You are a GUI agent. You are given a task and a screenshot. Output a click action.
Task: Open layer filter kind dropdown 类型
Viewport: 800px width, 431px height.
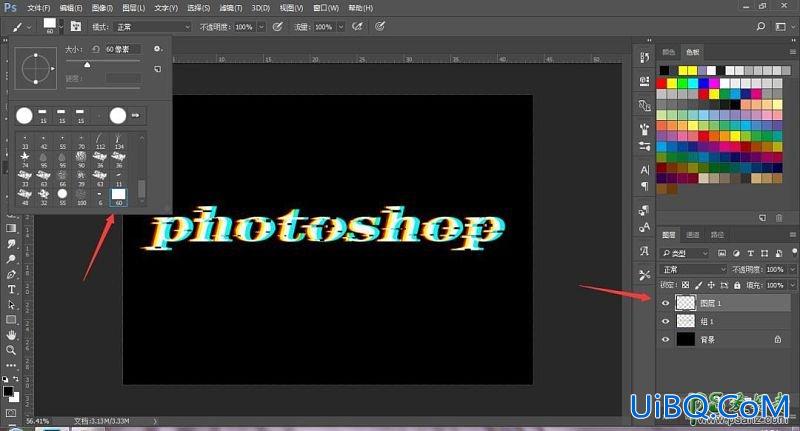click(x=685, y=253)
